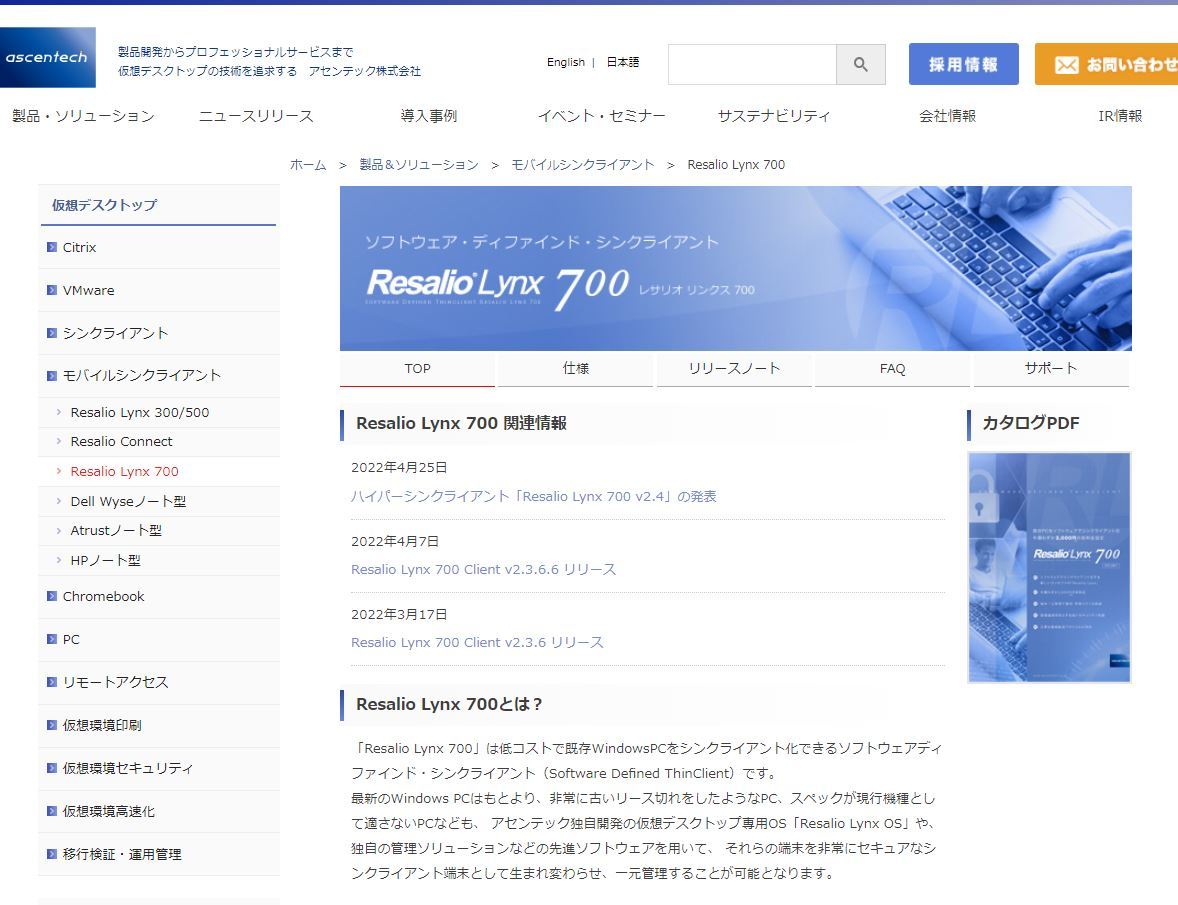This screenshot has height=905, width=1178.
Task: Switch to the サポート tab
Action: [1051, 369]
